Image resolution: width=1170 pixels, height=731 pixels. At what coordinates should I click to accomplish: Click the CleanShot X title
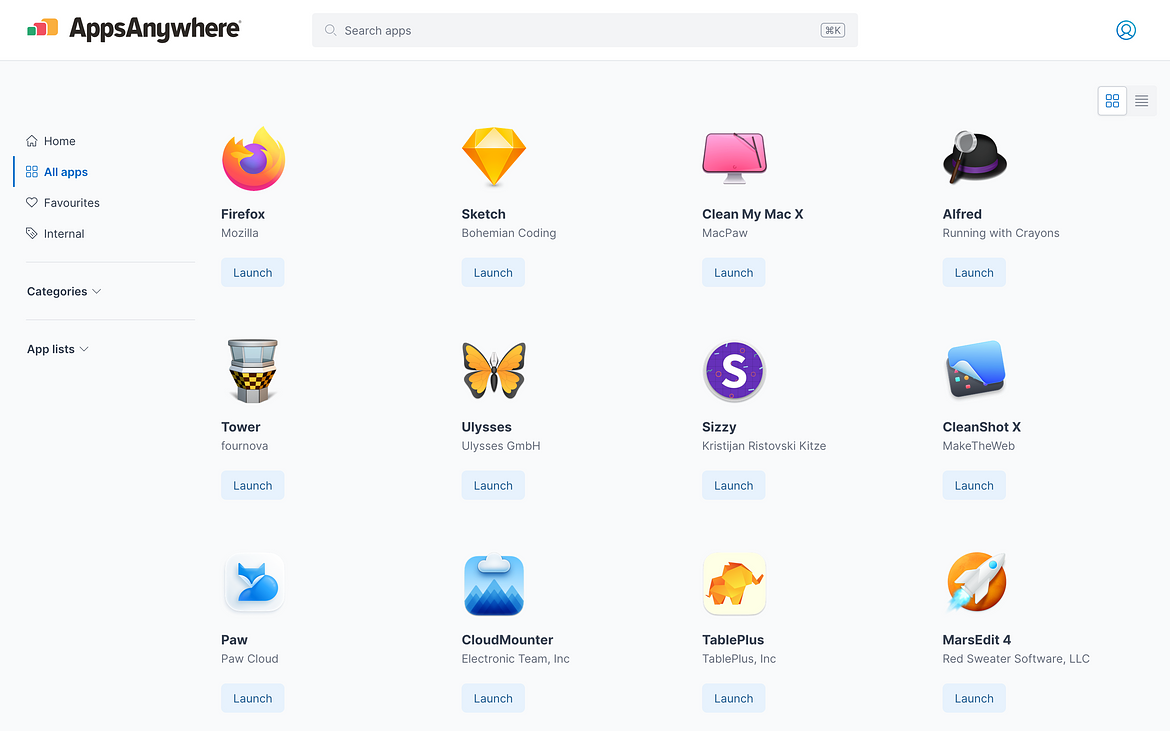point(981,427)
